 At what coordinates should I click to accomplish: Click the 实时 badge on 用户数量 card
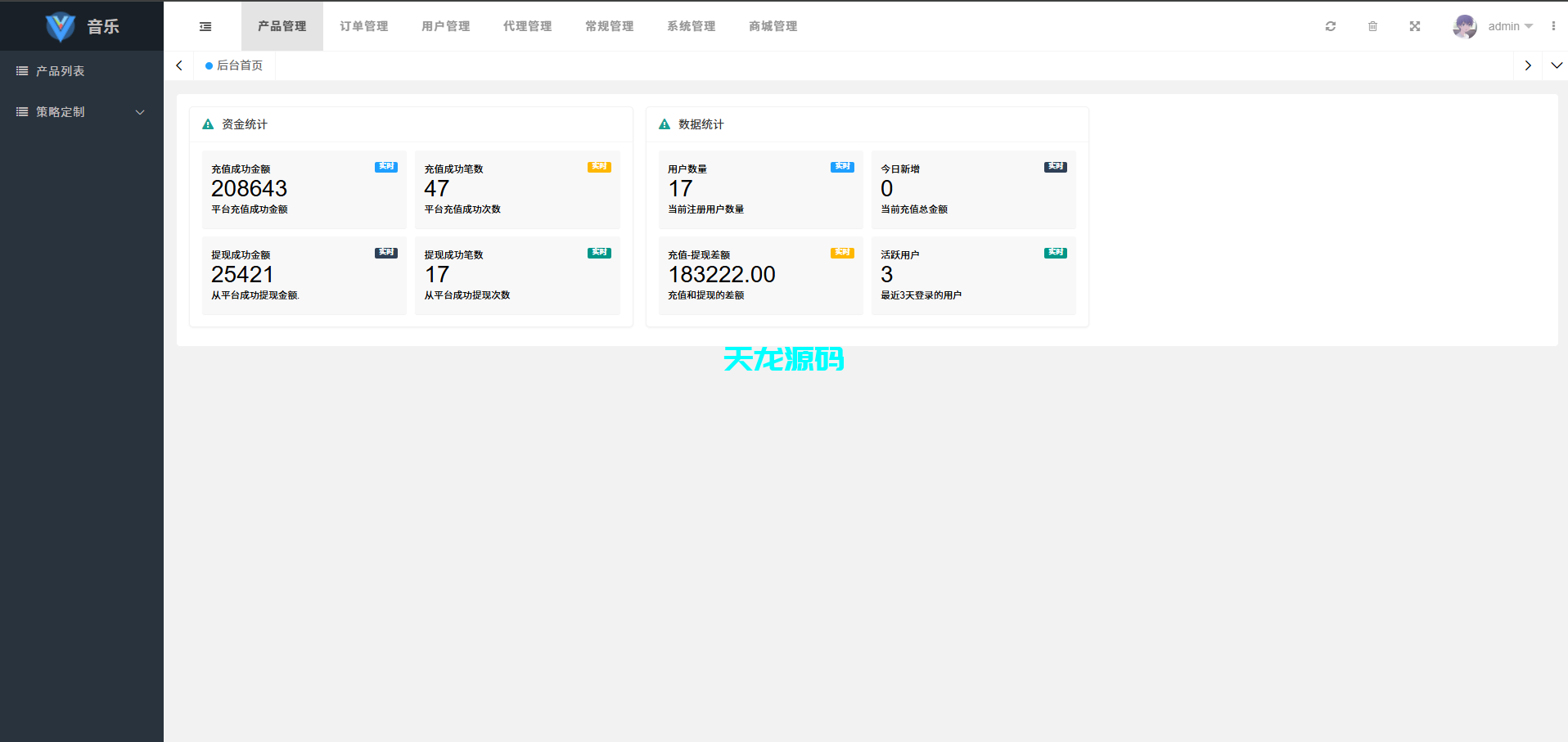(x=842, y=166)
